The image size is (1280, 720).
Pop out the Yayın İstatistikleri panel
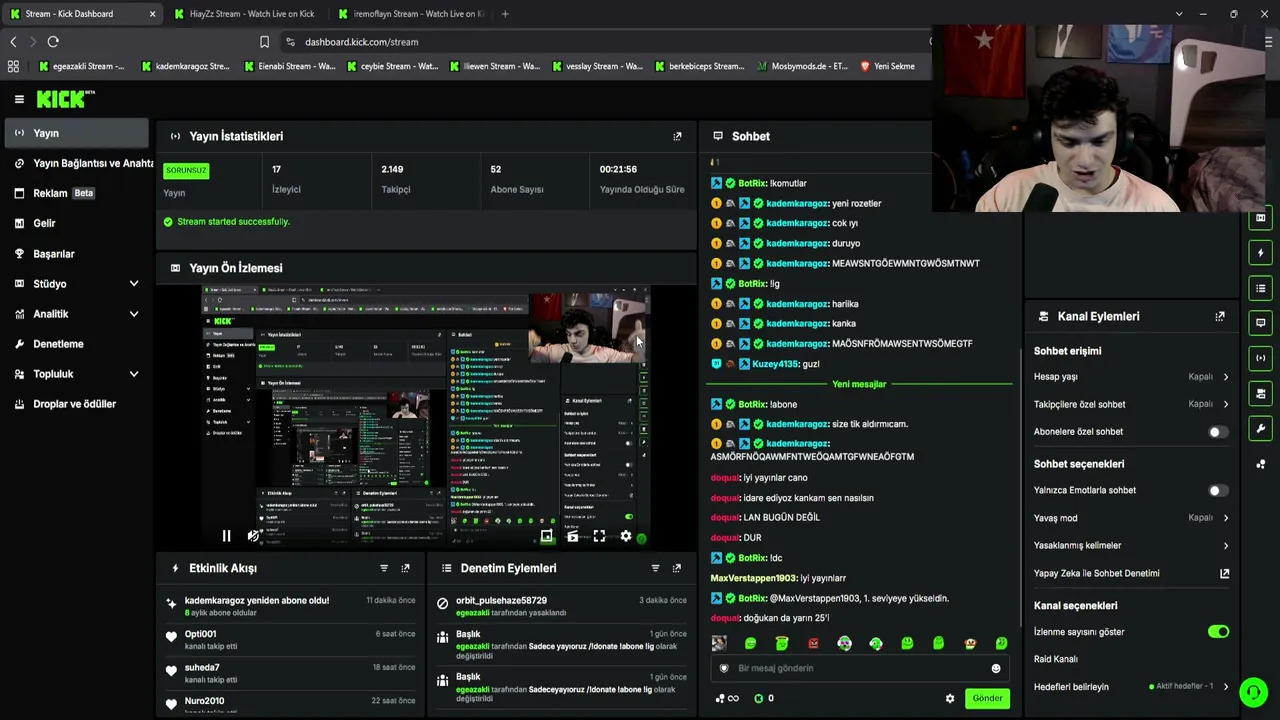(677, 136)
